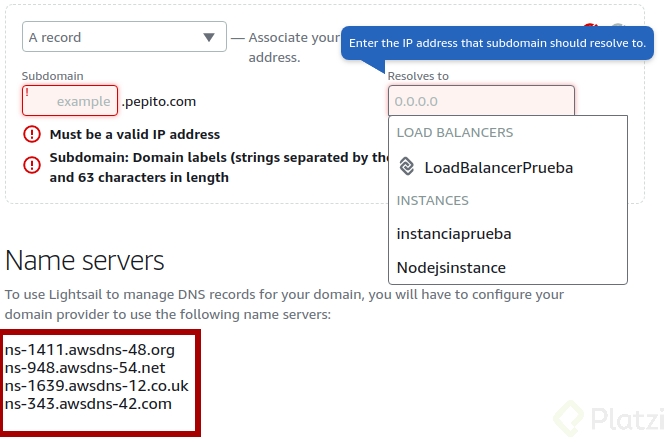Image resolution: width=671 pixels, height=442 pixels.
Task: Click the LOAD BALANCERS section label
Action: [455, 133]
